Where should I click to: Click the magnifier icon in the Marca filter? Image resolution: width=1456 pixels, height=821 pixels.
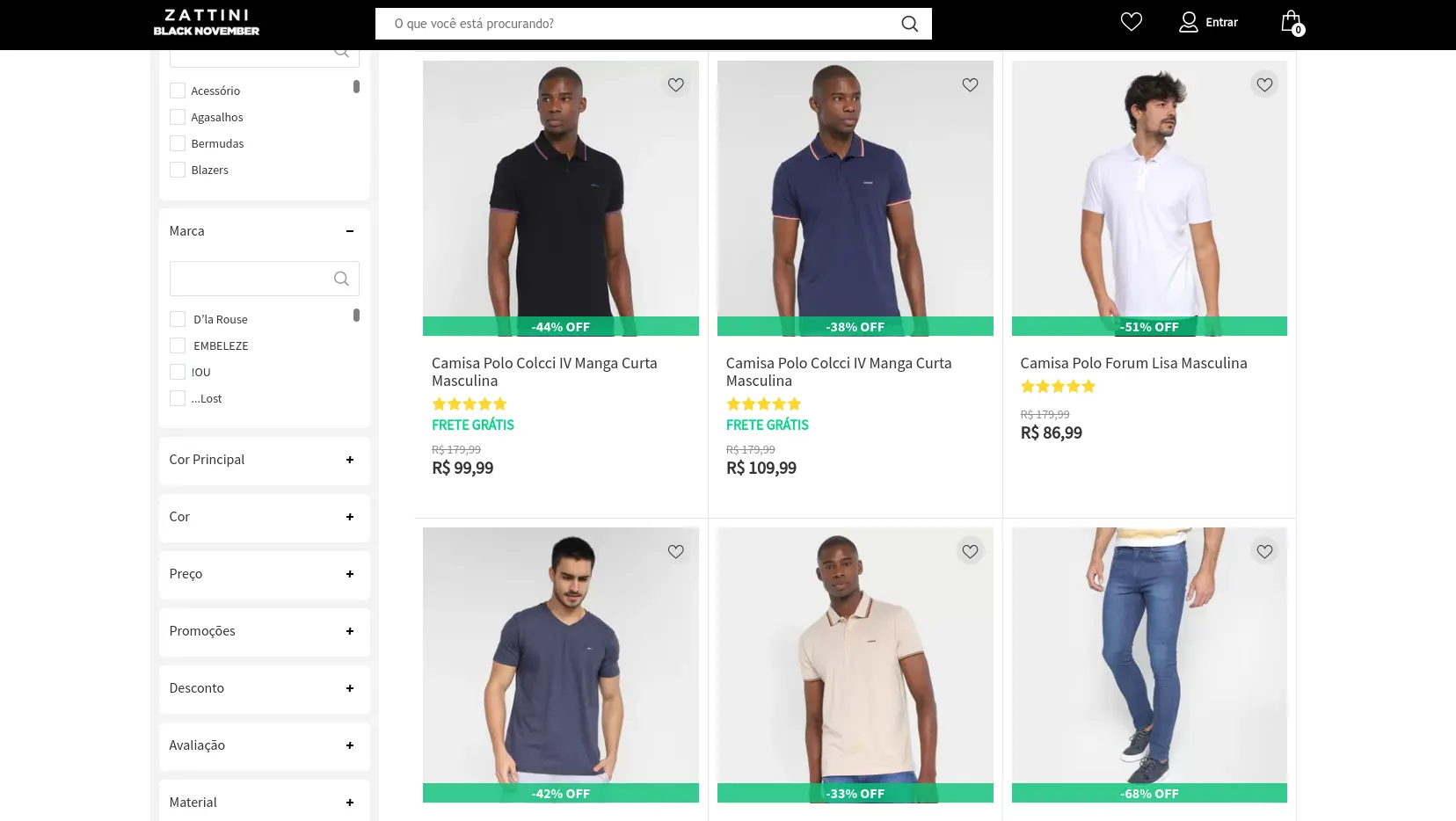[341, 279]
